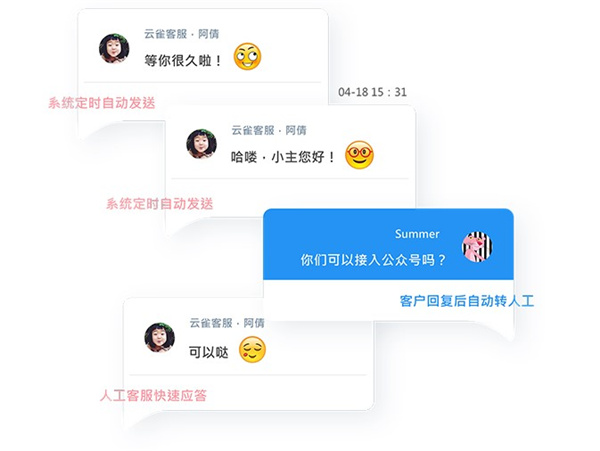The width and height of the screenshot is (600, 451).
Task: Click Summer's Pink Panther avatar
Action: (477, 247)
